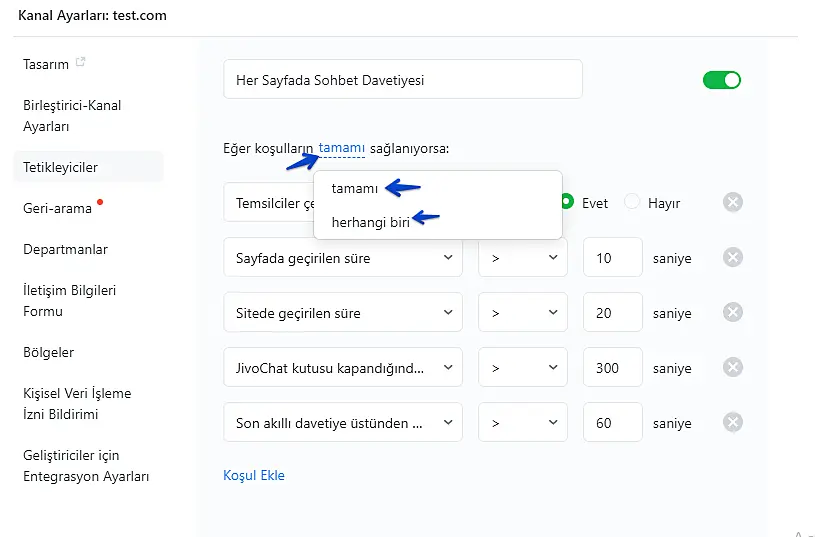Remove the Temsilciler condition row
The height and width of the screenshot is (537, 815).
click(x=733, y=203)
